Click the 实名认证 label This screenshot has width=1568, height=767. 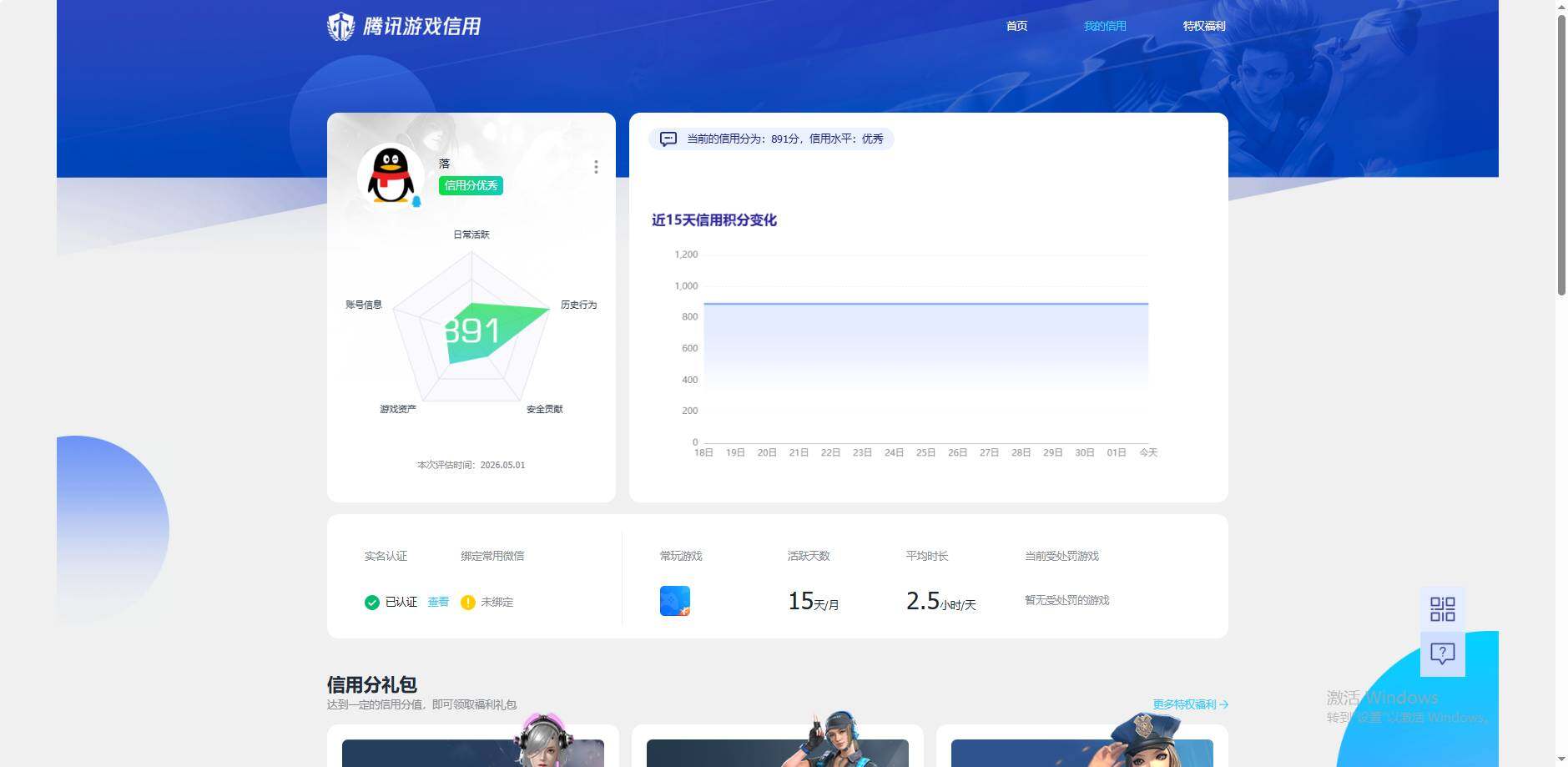coord(386,556)
